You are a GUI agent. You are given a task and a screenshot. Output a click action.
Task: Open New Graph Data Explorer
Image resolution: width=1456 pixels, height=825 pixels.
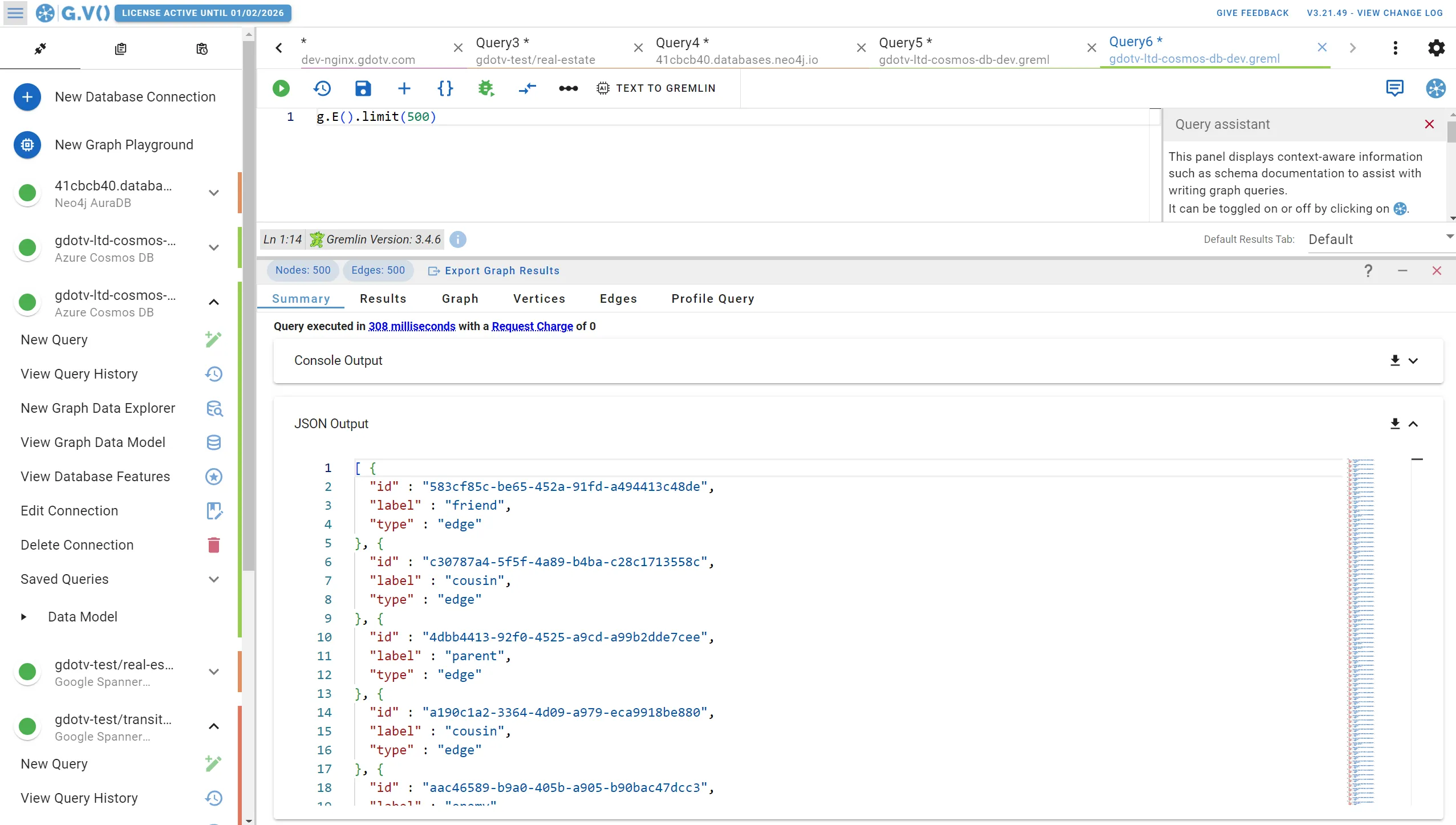click(121, 408)
